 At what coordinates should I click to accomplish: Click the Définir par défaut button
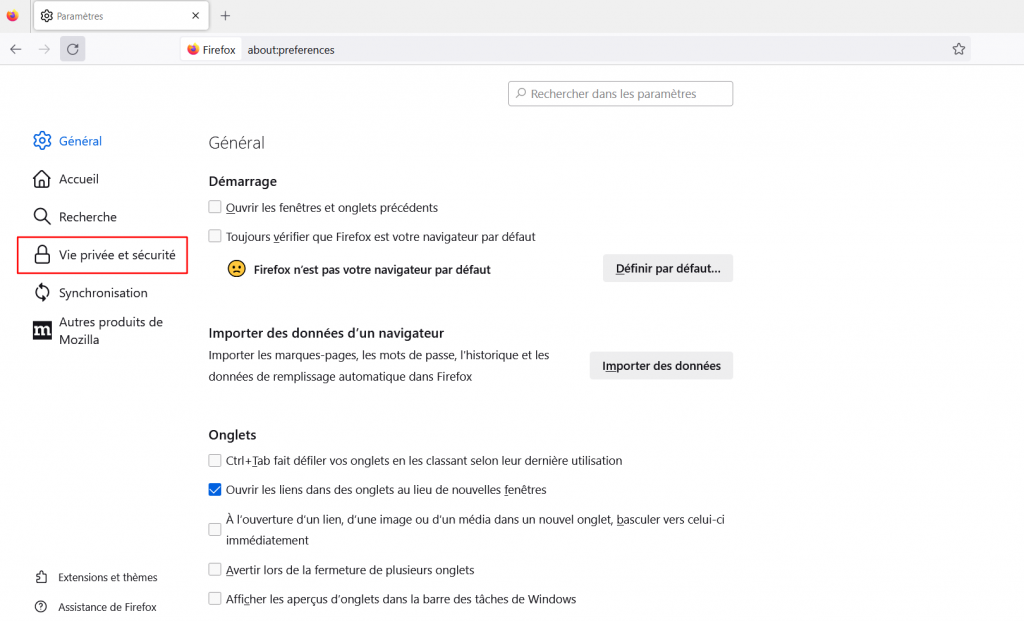(667, 268)
